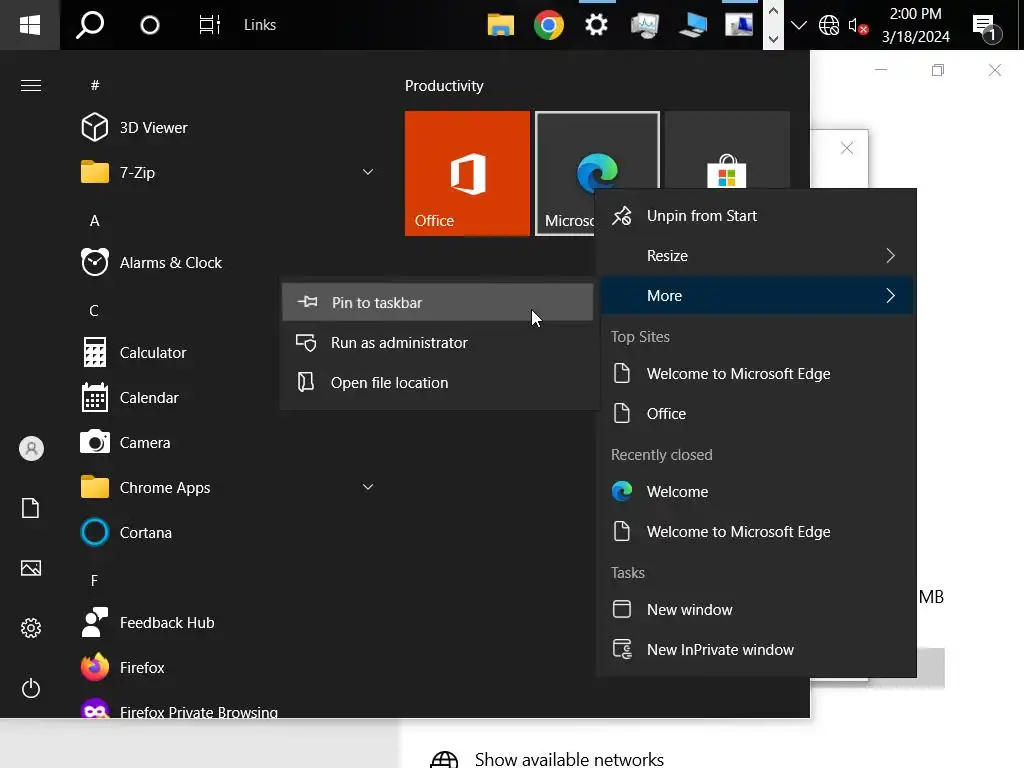Open File Explorer from the taskbar

click(x=501, y=25)
